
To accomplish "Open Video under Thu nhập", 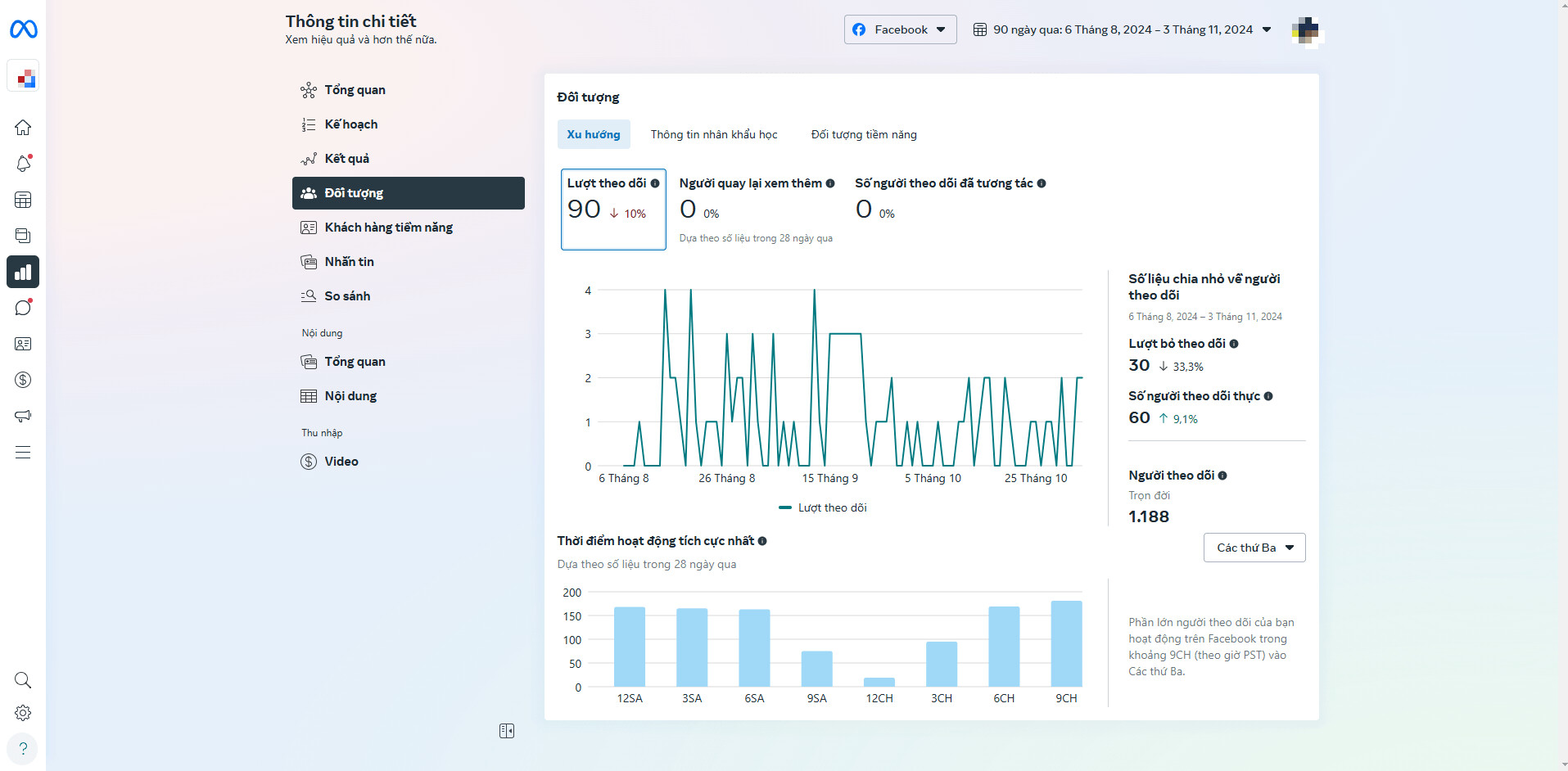I will point(408,462).
